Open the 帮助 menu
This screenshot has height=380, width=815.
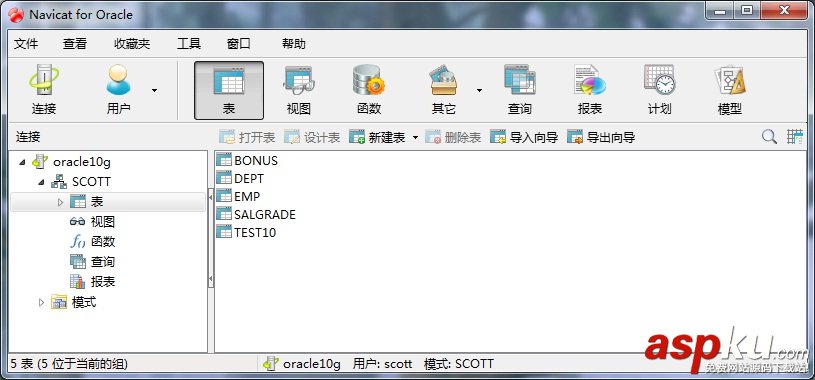294,44
